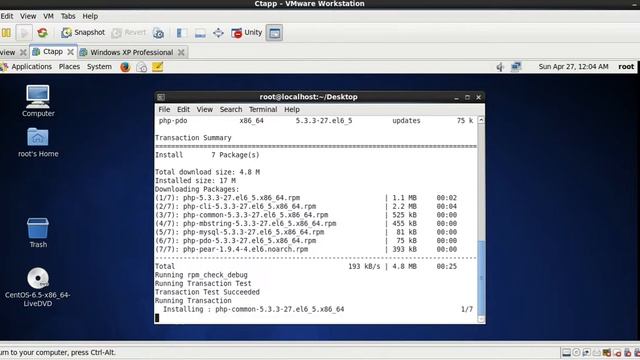Click the VMware status bar hard disk icon

click(566, 353)
